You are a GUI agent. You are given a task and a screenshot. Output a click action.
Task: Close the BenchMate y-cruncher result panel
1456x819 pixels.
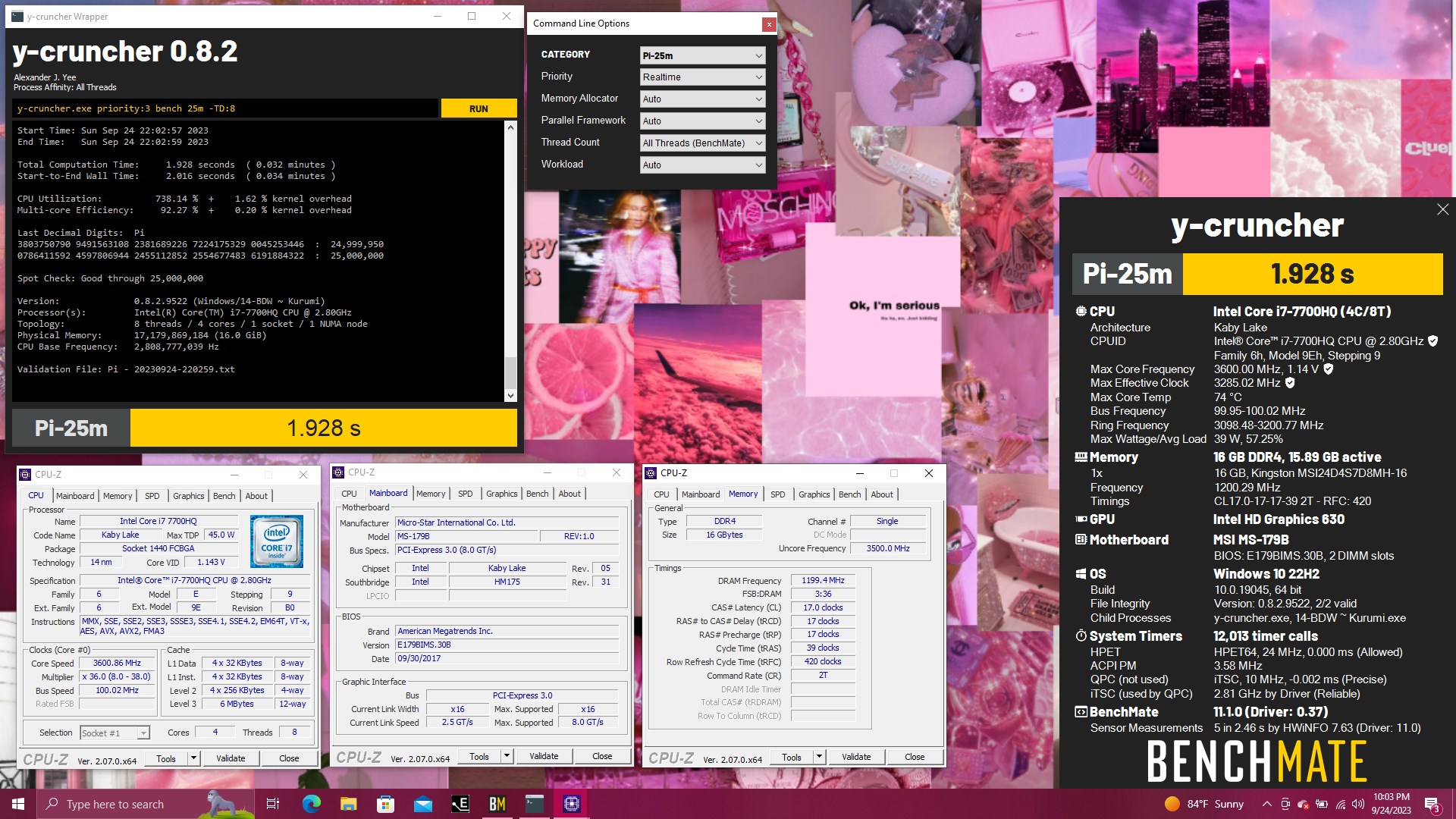click(x=1442, y=209)
